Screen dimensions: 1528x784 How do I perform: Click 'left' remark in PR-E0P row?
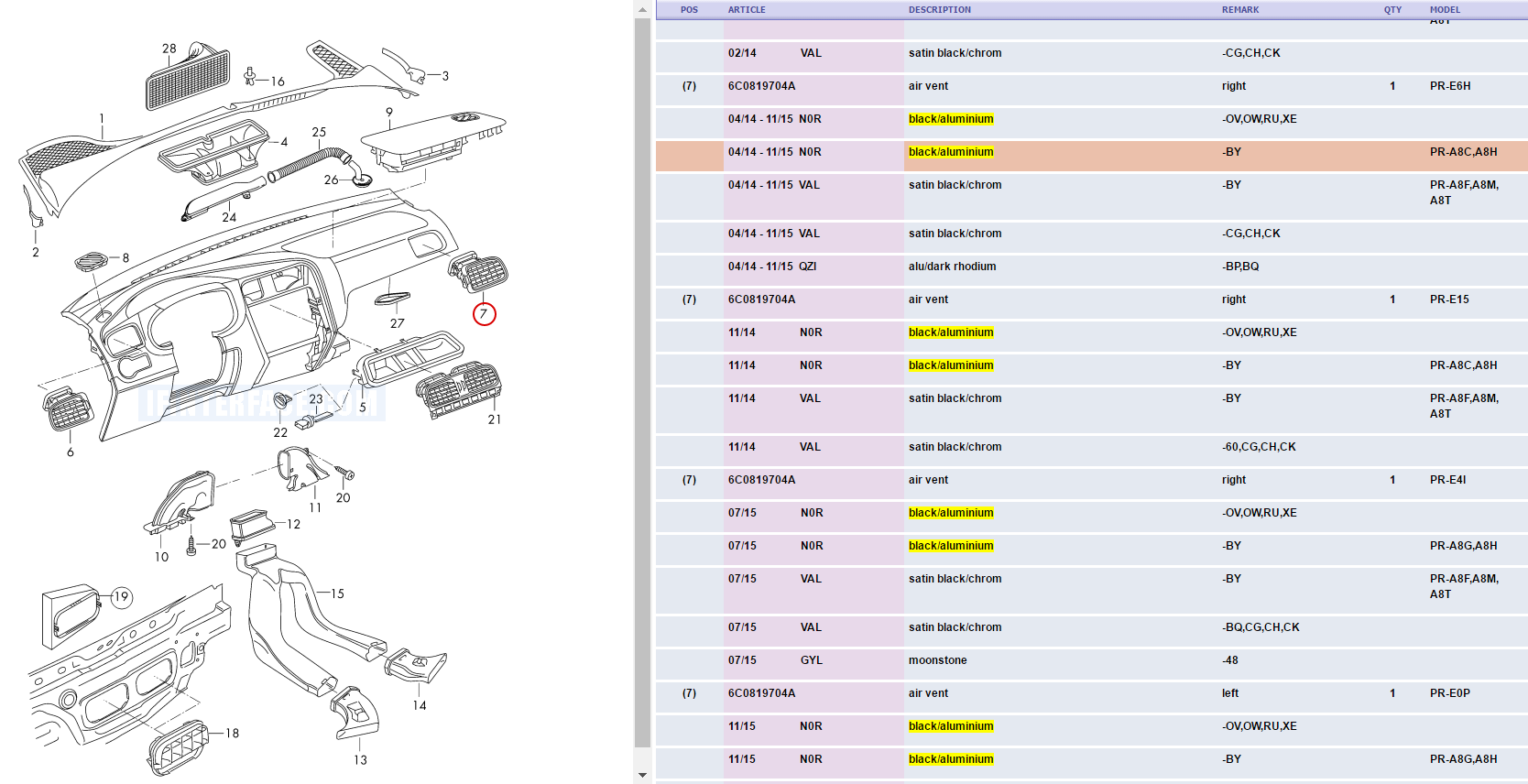pos(1229,693)
